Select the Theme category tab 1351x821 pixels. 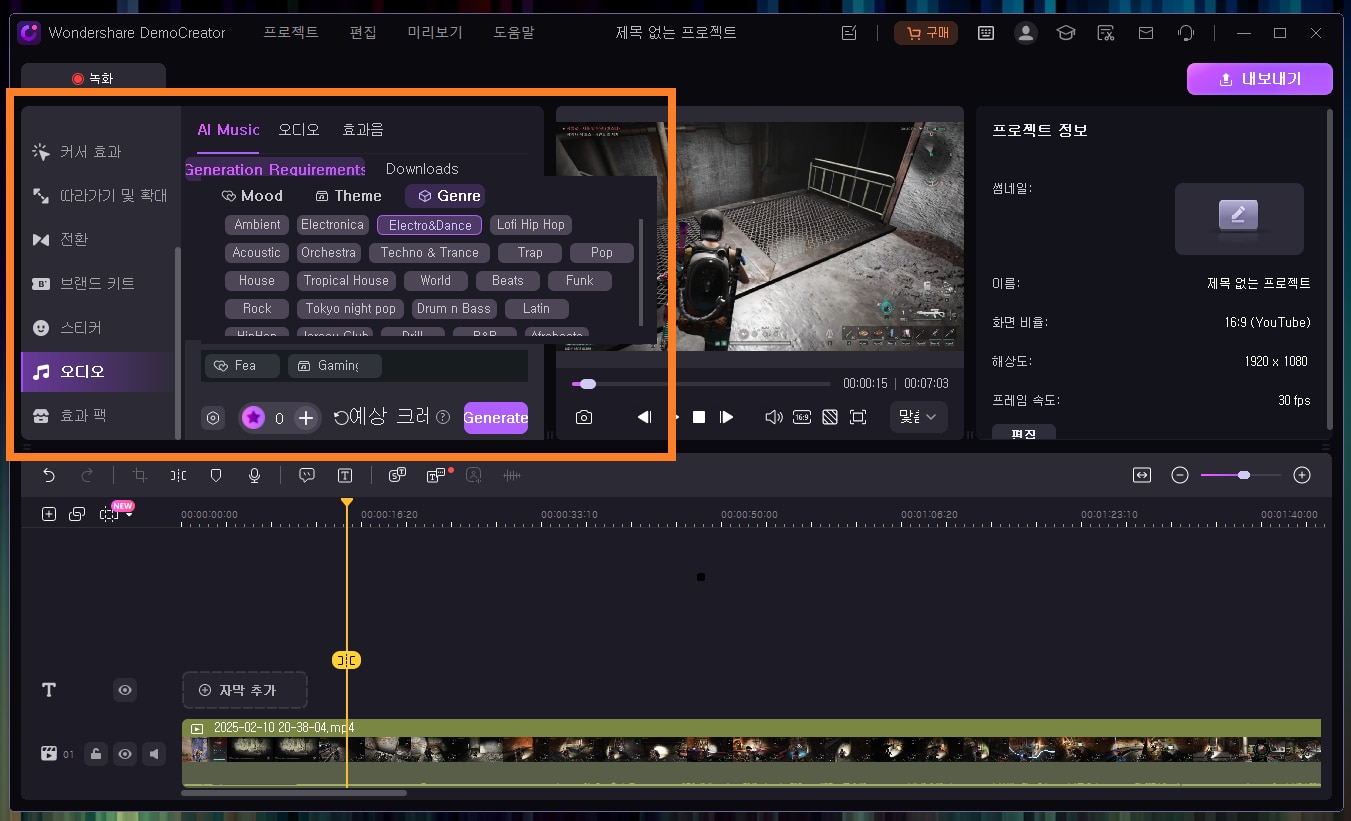pyautogui.click(x=348, y=196)
